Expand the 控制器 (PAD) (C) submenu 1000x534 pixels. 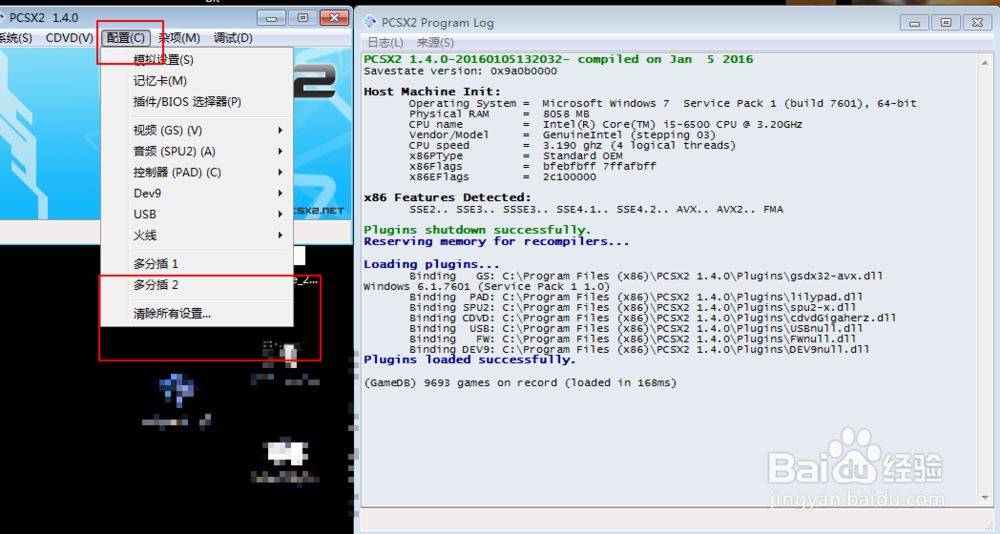[196, 172]
